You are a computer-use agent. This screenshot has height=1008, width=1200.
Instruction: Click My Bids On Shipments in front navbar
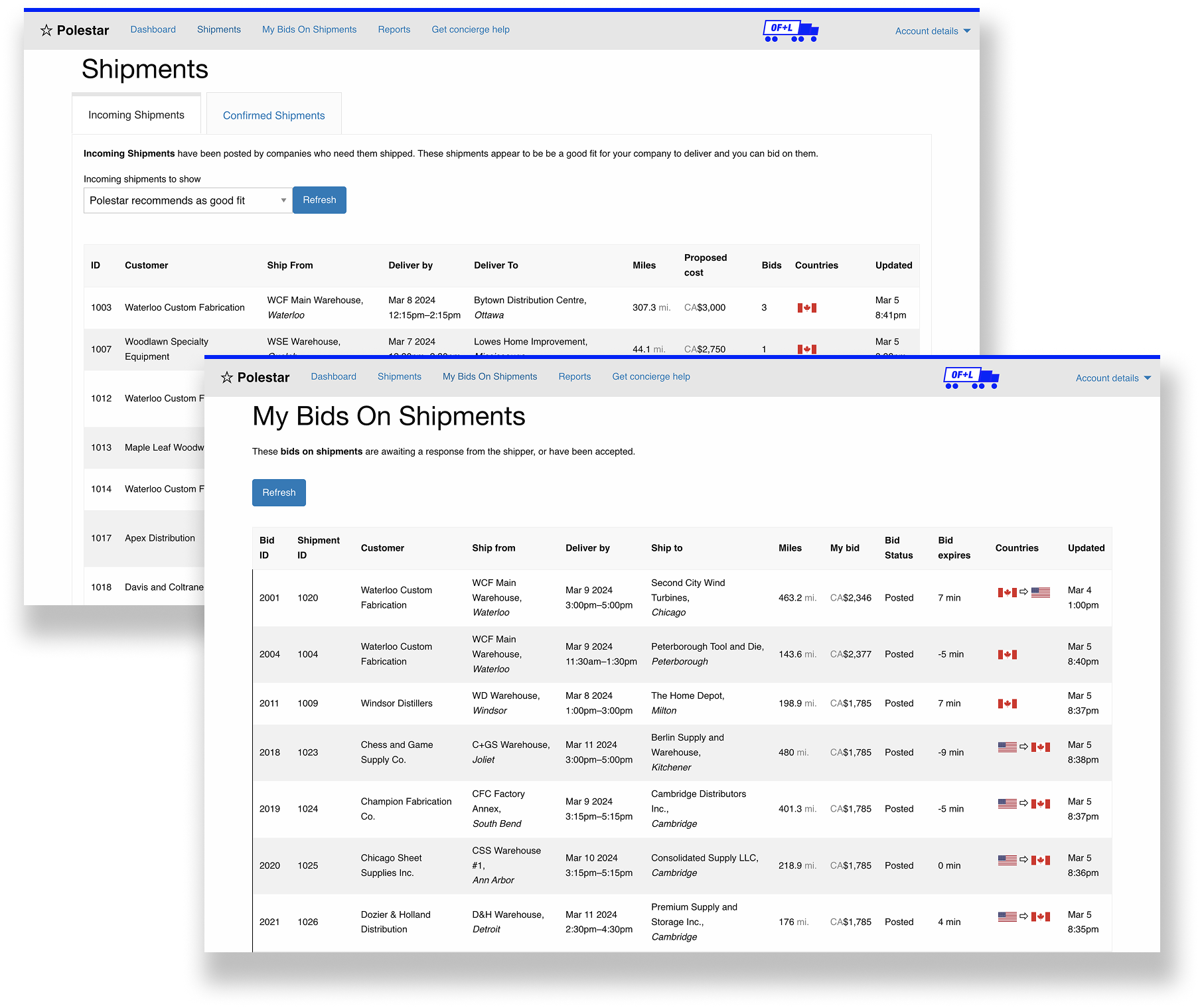pos(490,377)
